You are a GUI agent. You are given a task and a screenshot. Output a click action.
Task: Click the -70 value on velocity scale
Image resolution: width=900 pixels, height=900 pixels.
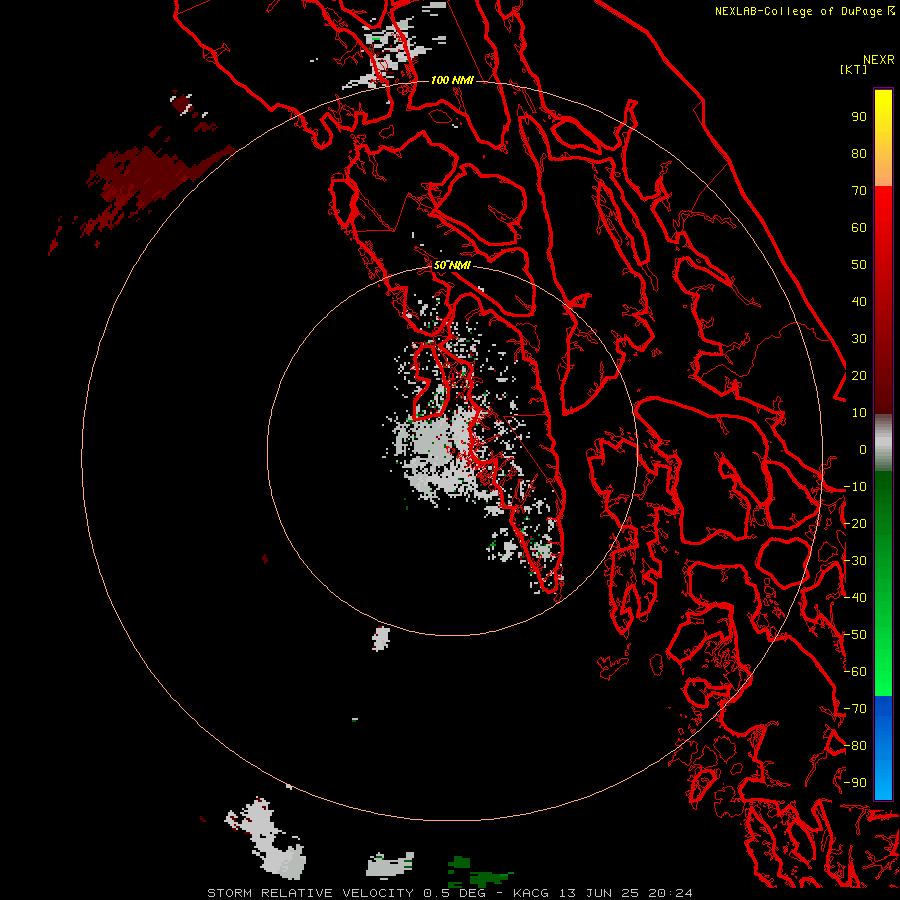point(855,709)
